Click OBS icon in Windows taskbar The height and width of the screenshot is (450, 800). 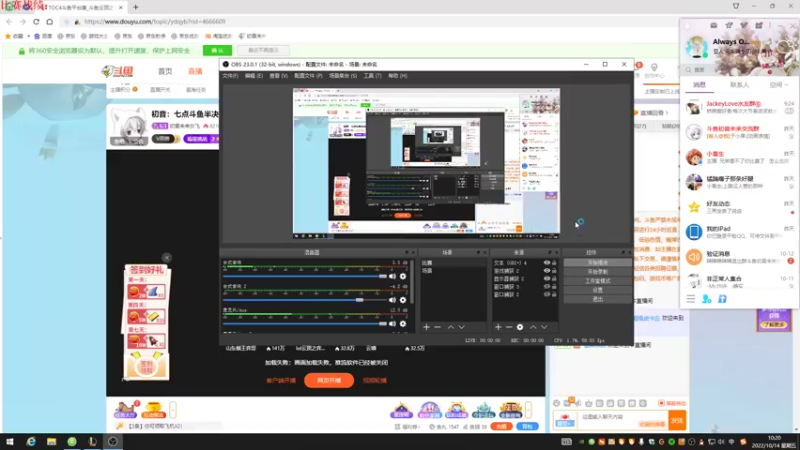[x=113, y=441]
